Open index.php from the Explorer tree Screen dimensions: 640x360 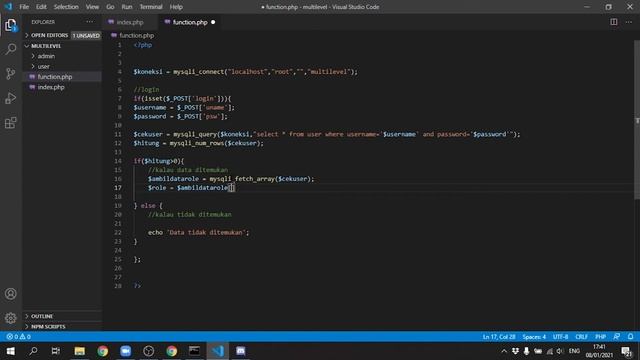[x=51, y=87]
